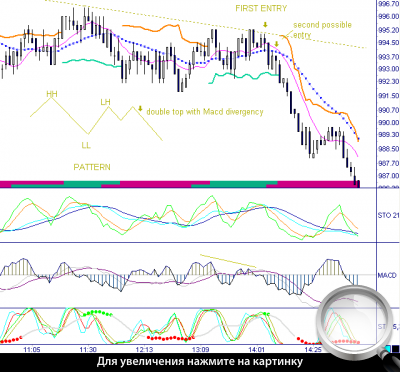Viewport: 400px width, 372px height.
Task: Select the "FIRST ENTRY" label
Action: (261, 9)
